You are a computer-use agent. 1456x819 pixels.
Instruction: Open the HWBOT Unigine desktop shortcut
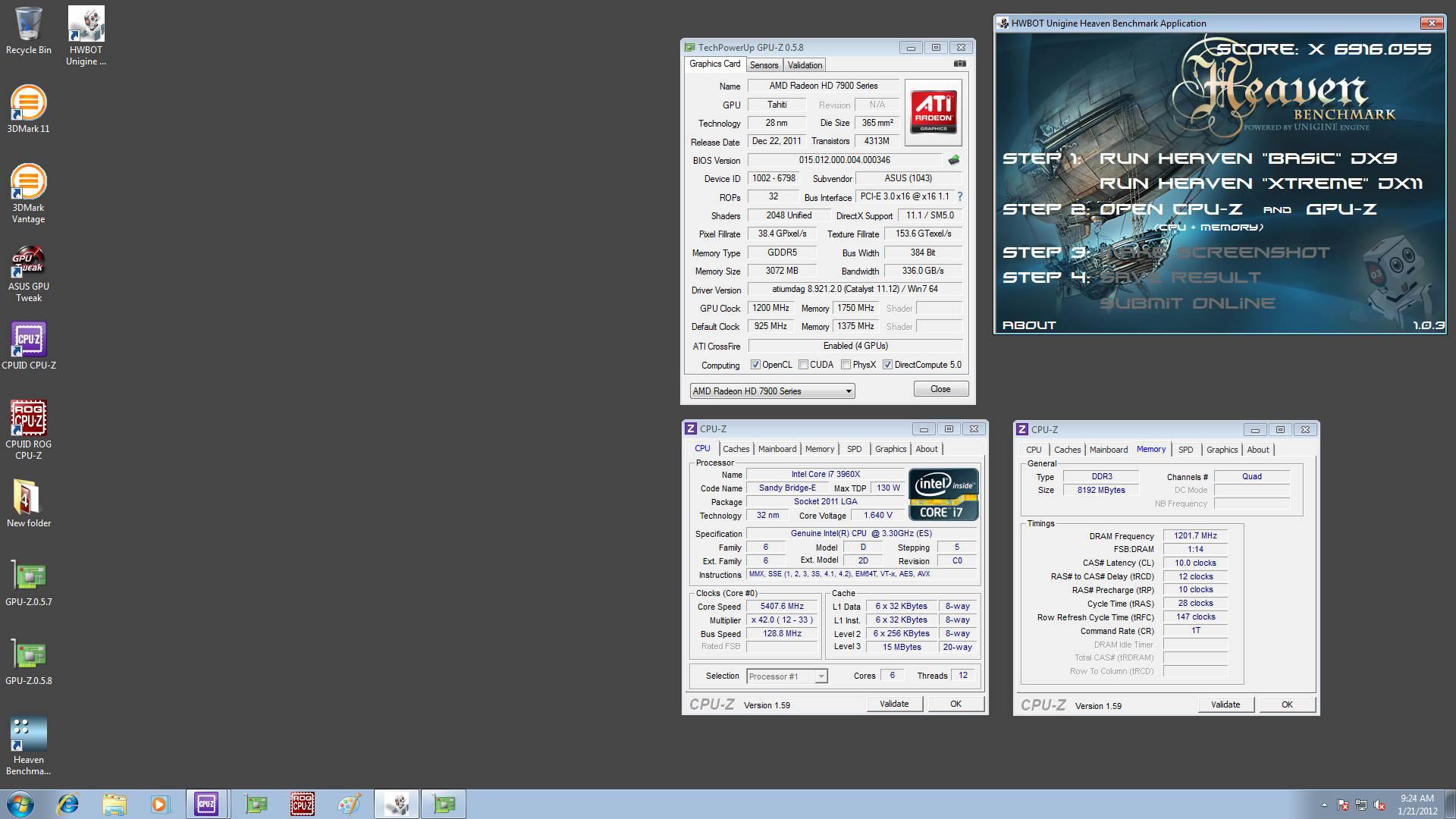point(86,36)
